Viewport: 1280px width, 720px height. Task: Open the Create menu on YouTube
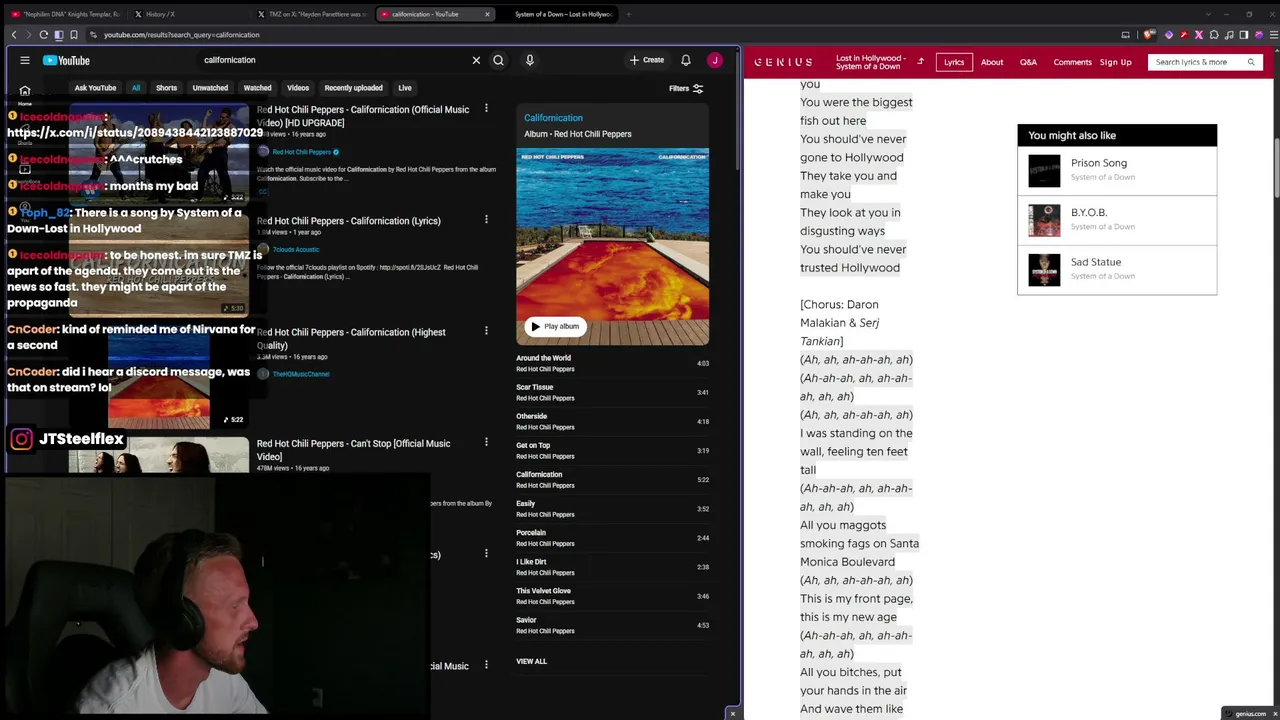coord(647,60)
